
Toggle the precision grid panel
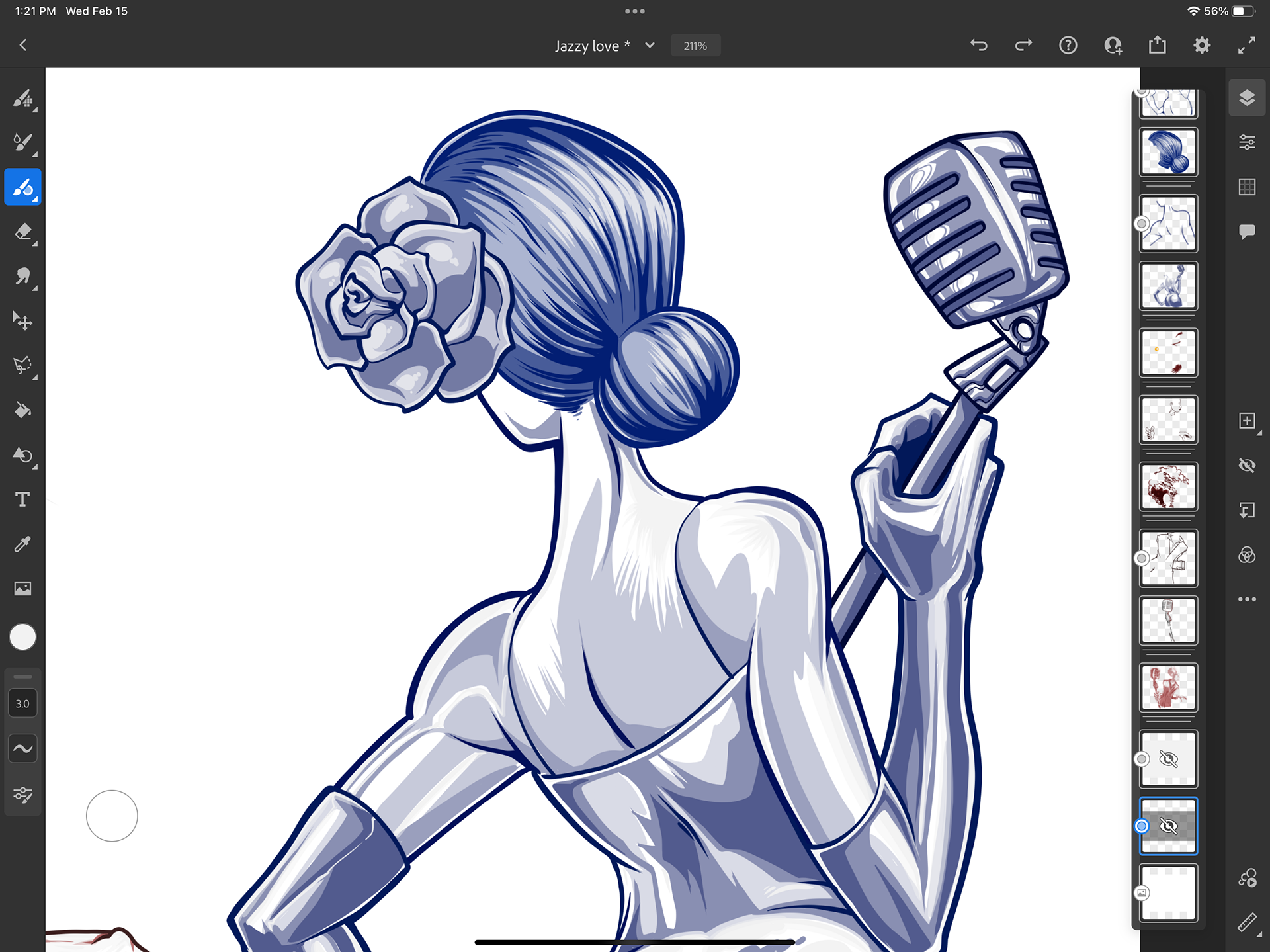point(1247,187)
